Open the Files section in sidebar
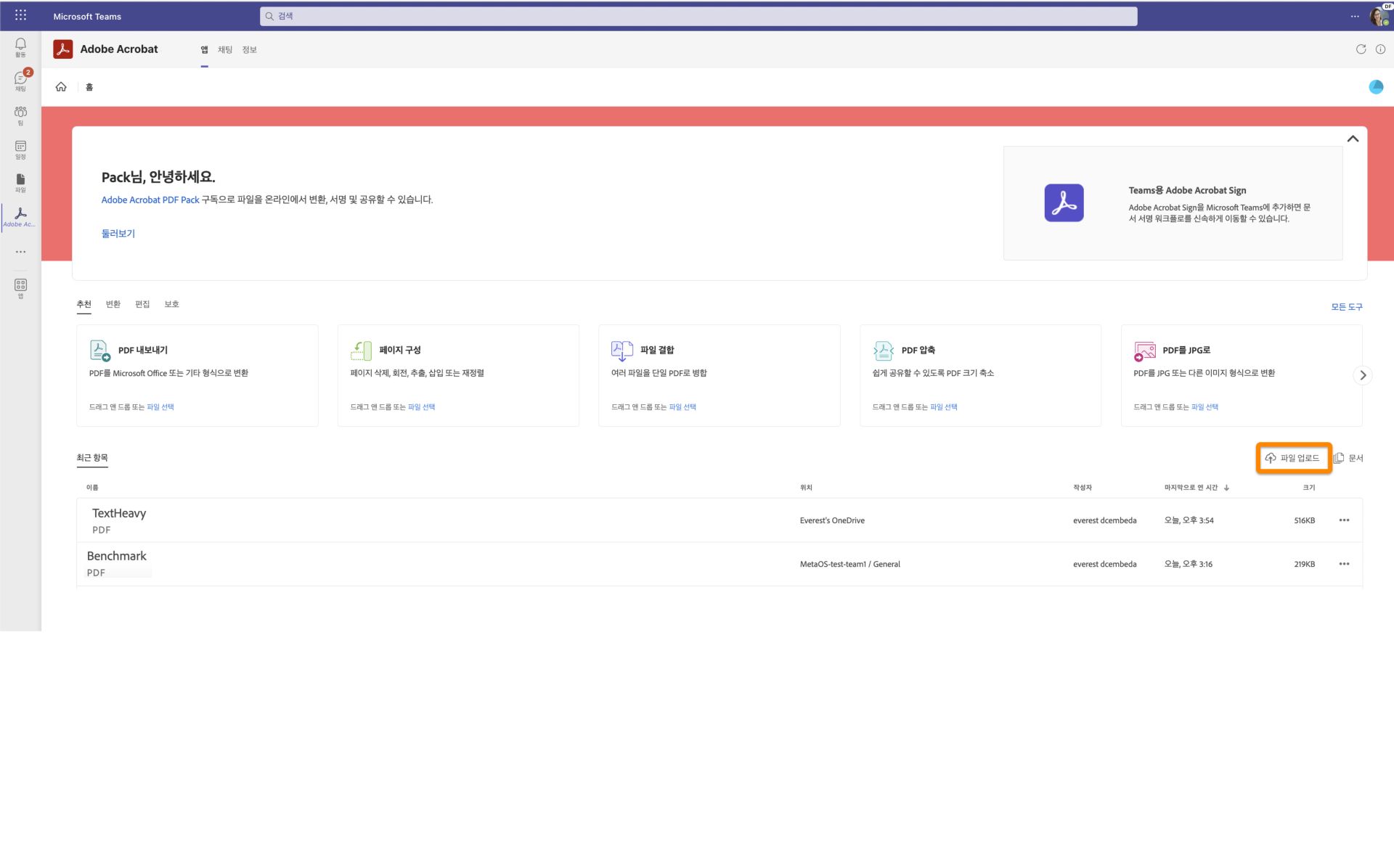 [x=20, y=183]
